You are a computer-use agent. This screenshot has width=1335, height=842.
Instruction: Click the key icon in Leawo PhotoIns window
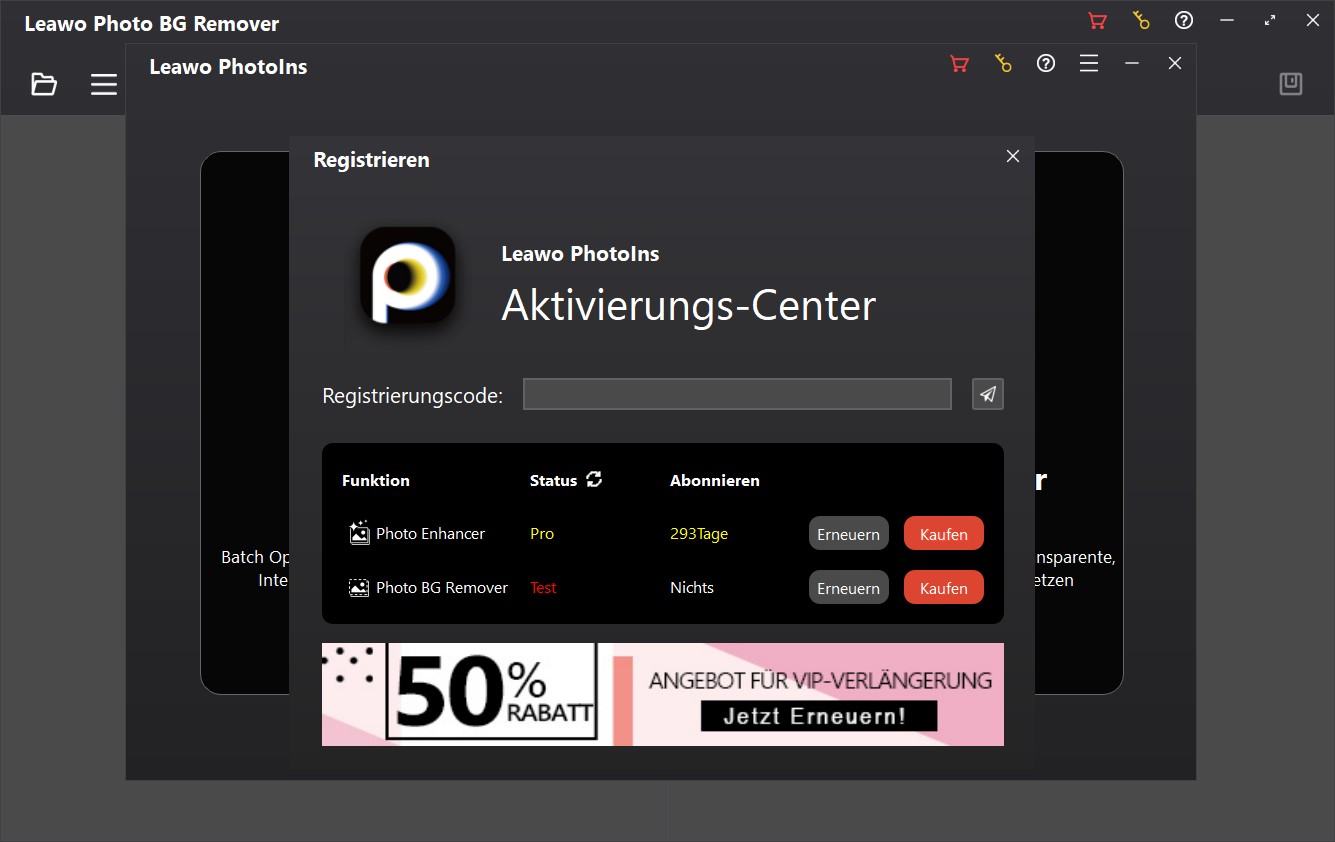click(1004, 64)
